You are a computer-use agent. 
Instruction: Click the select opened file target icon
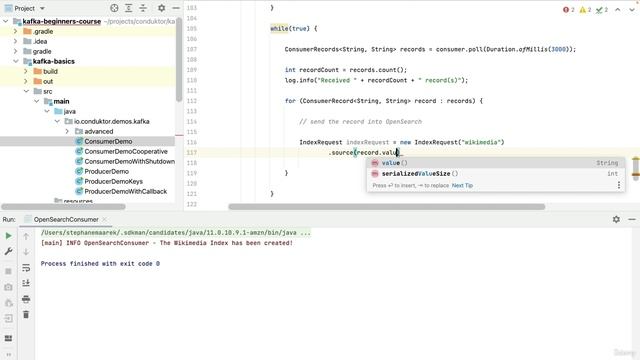[x=114, y=8]
